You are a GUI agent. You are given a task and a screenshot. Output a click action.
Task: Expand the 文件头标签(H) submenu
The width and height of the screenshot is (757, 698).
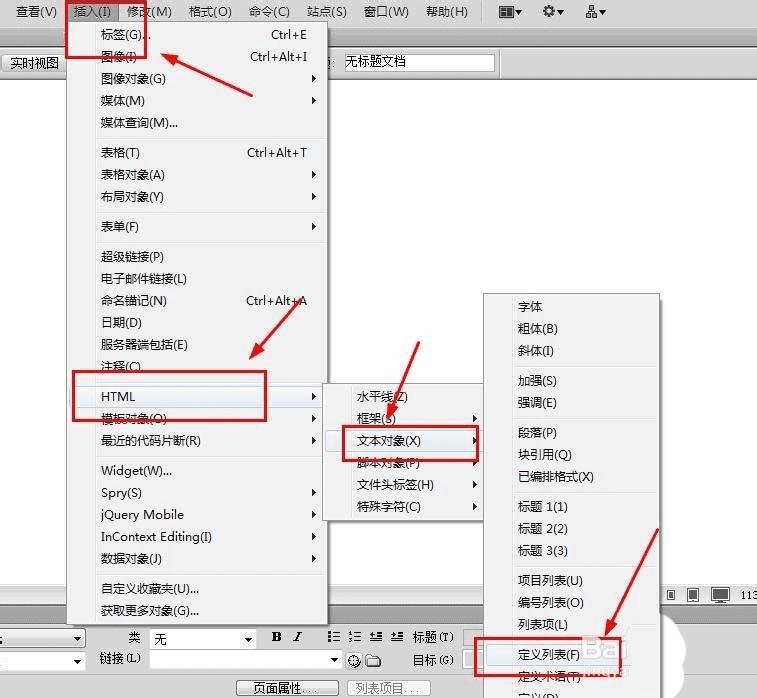pos(404,485)
